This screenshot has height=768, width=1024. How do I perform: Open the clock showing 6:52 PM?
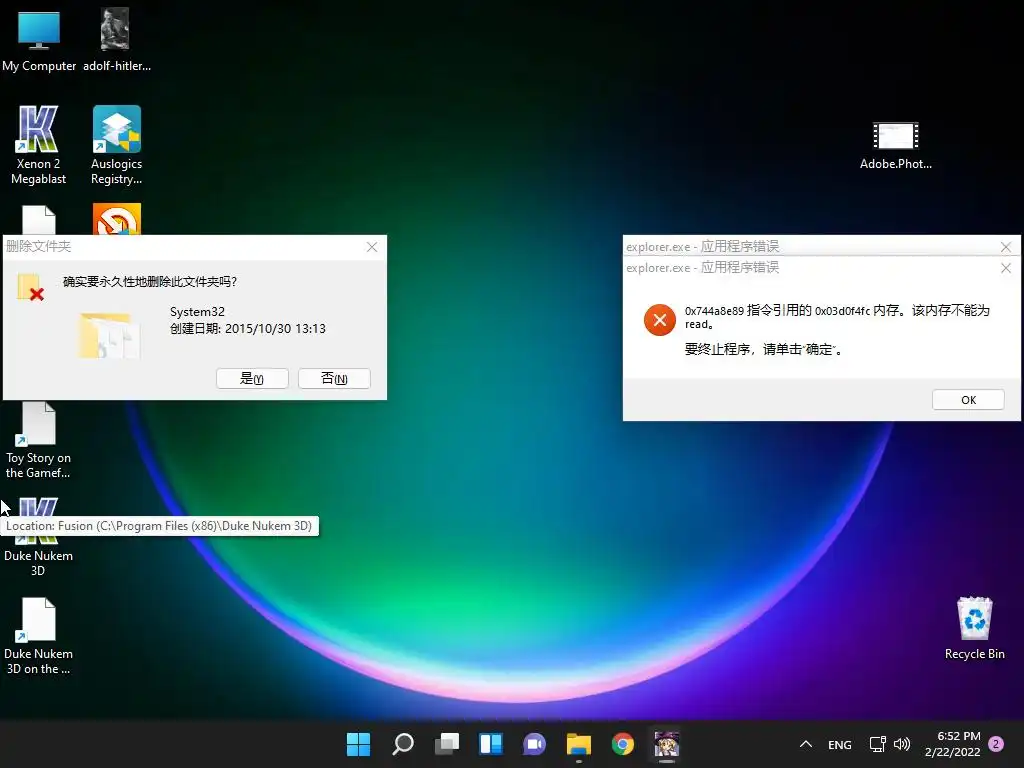coord(952,744)
